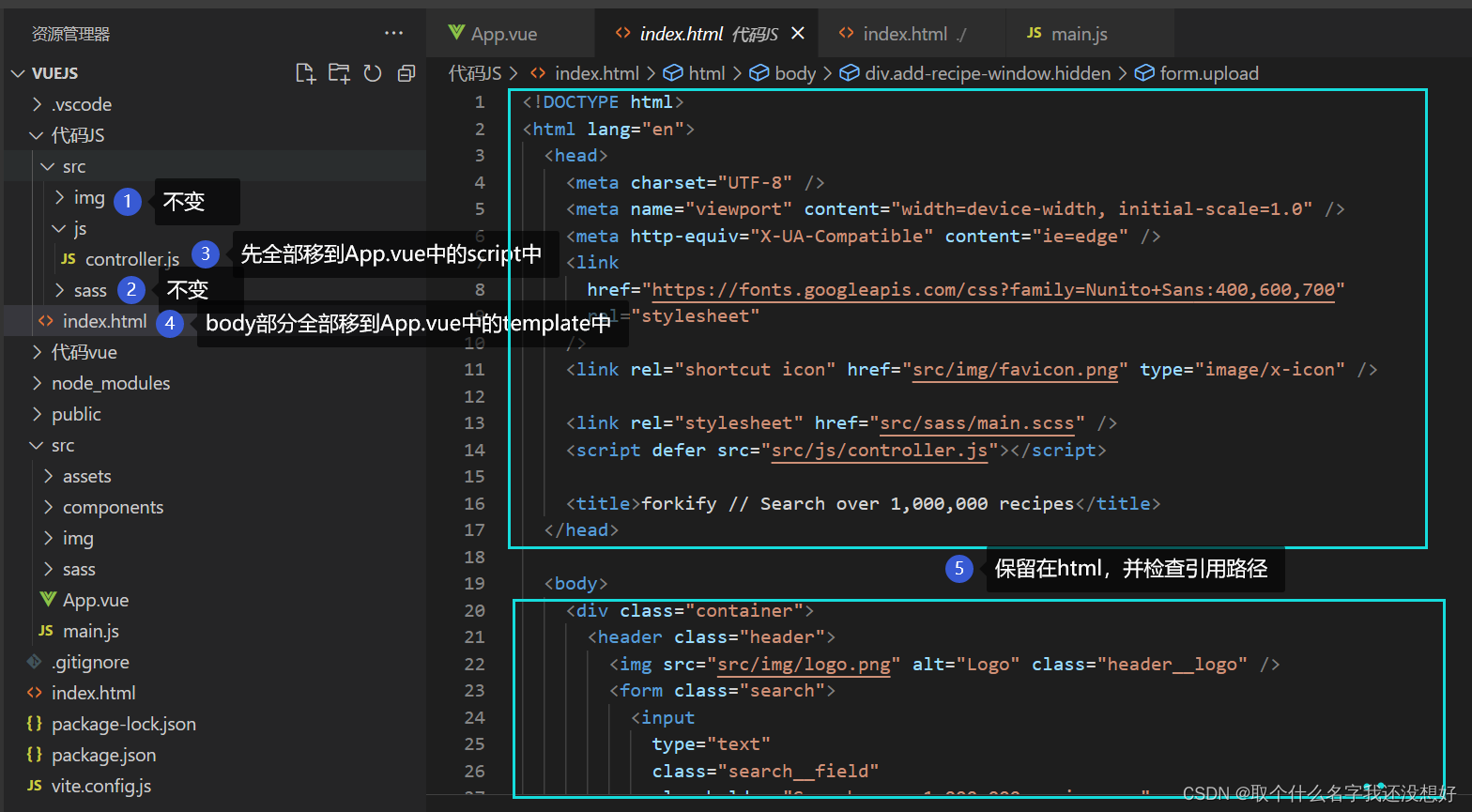
Task: Click the header class="header" tag
Action: click(x=712, y=637)
